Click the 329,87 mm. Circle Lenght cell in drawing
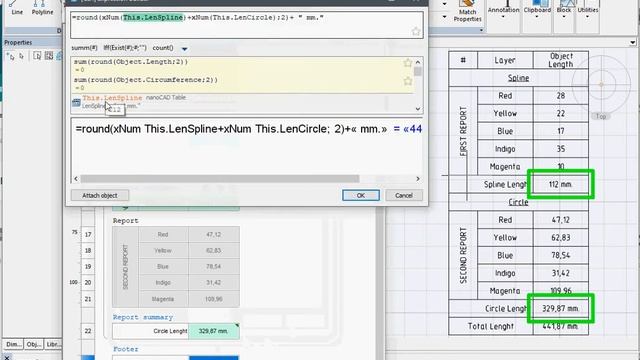 [560, 309]
